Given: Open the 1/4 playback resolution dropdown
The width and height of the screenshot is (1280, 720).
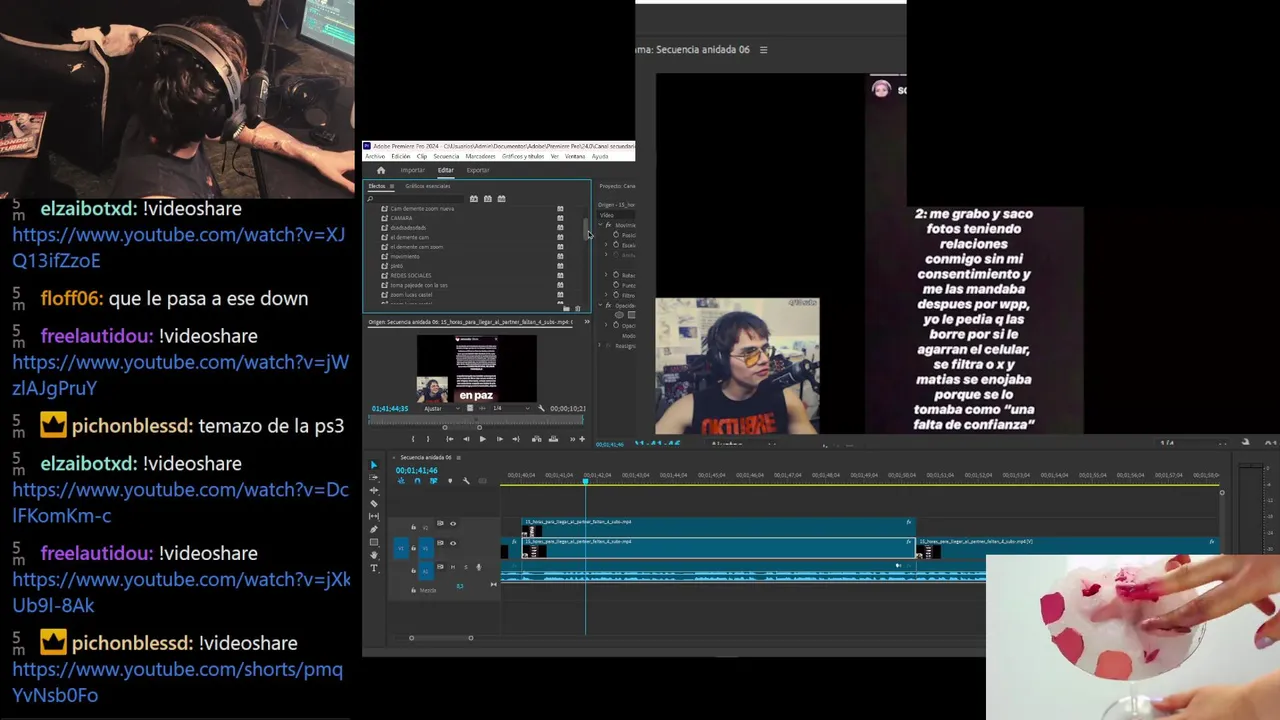Looking at the screenshot, I should coord(511,408).
